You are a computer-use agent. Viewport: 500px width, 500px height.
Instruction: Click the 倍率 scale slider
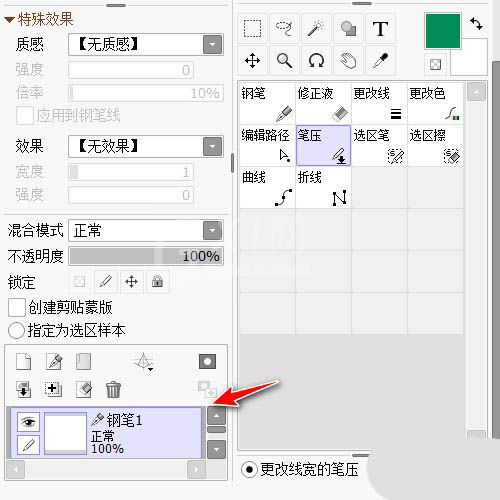tap(146, 93)
